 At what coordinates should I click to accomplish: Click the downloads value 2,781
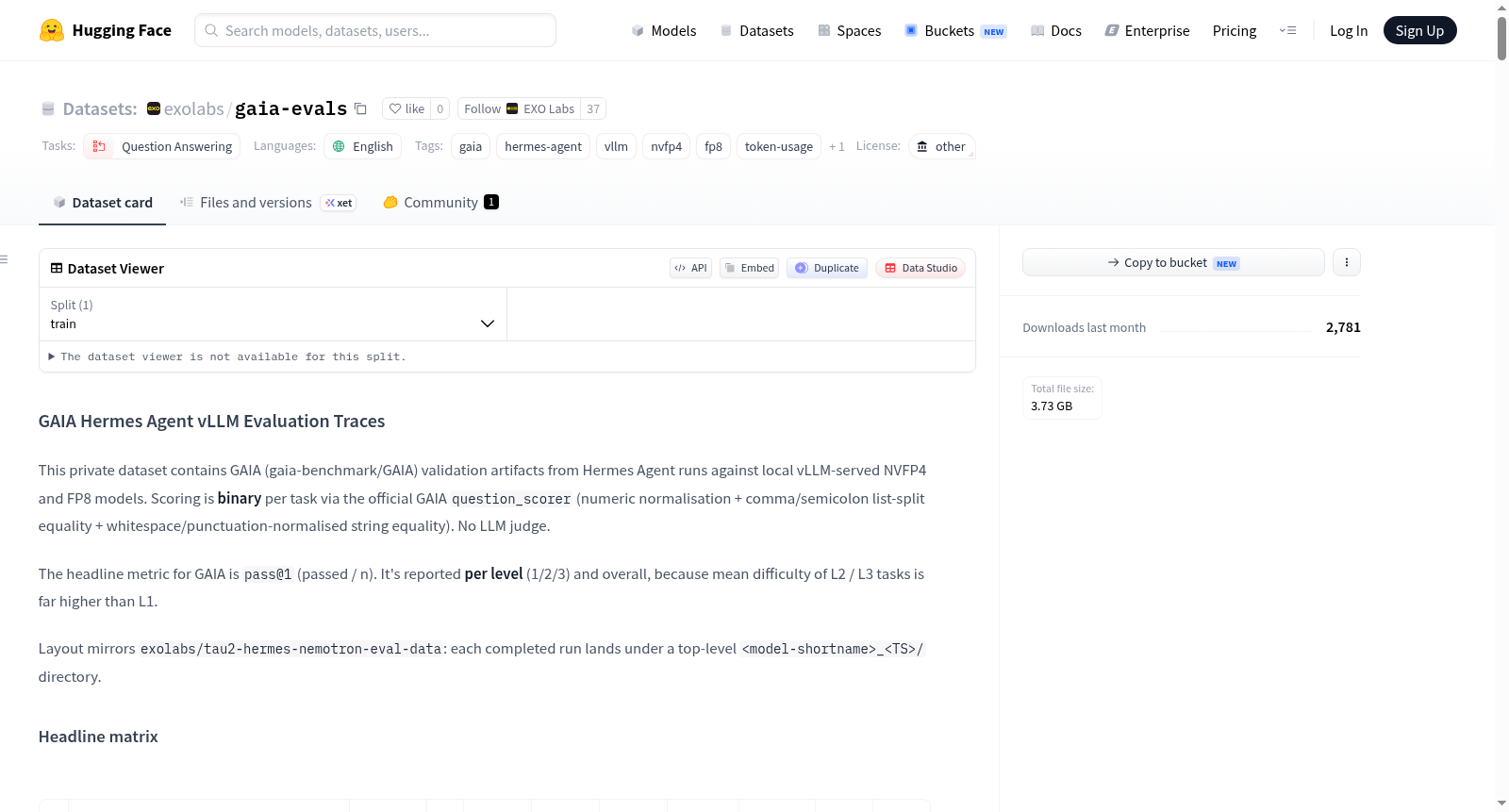click(1343, 327)
